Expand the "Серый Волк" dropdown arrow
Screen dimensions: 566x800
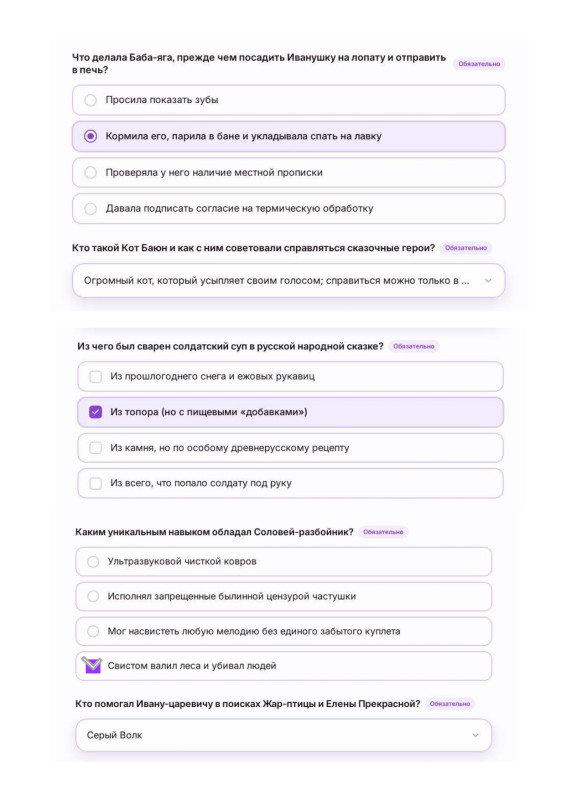(x=476, y=735)
